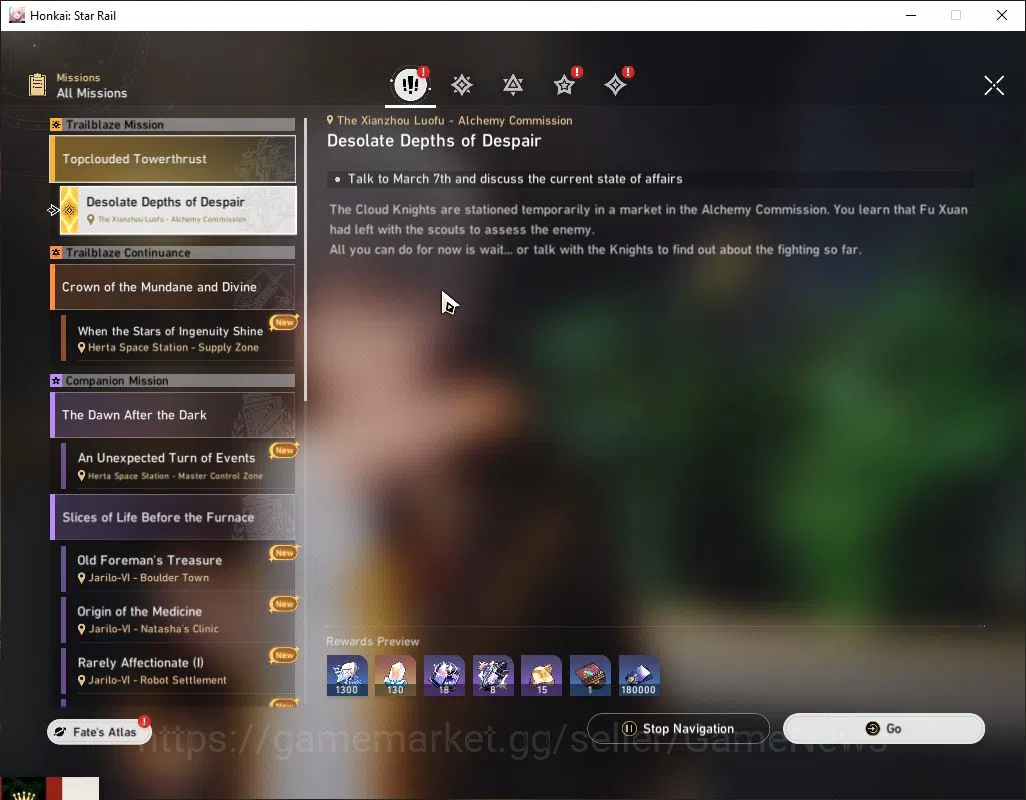
Task: Switch to the Trailblaze Mission filter tab
Action: 462,84
